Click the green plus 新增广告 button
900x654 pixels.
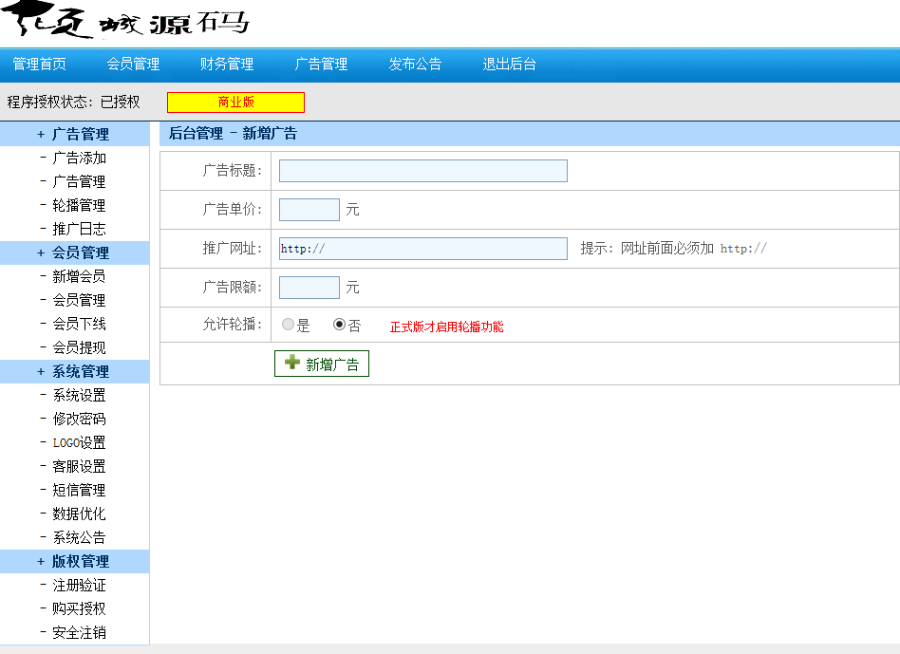pos(321,363)
